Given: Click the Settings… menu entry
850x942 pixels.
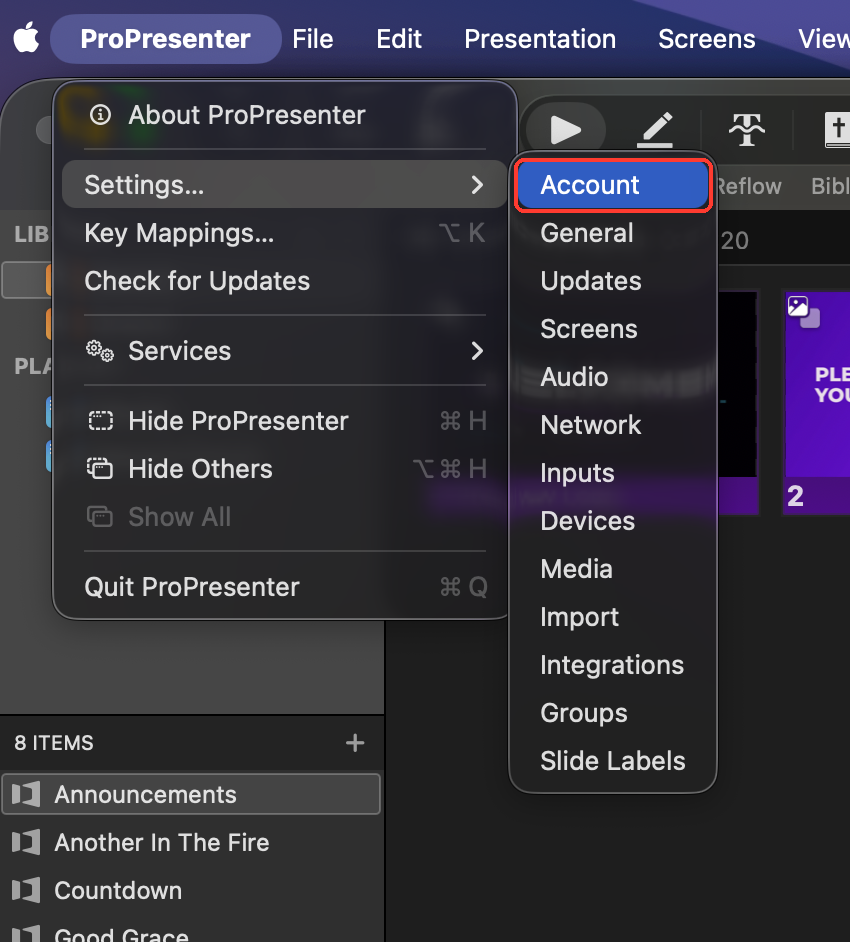Looking at the screenshot, I should (x=285, y=184).
